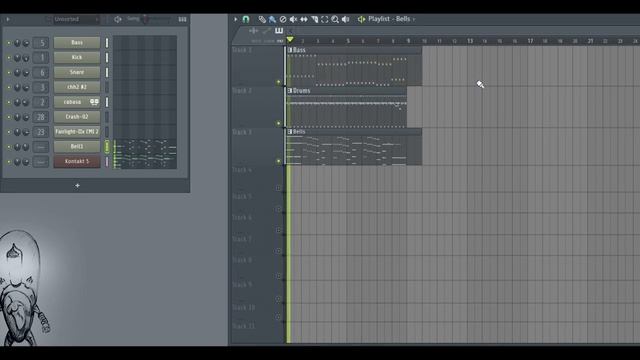Click the Playback speaker tool in playlist
This screenshot has width=640, height=360.
pyautogui.click(x=345, y=19)
